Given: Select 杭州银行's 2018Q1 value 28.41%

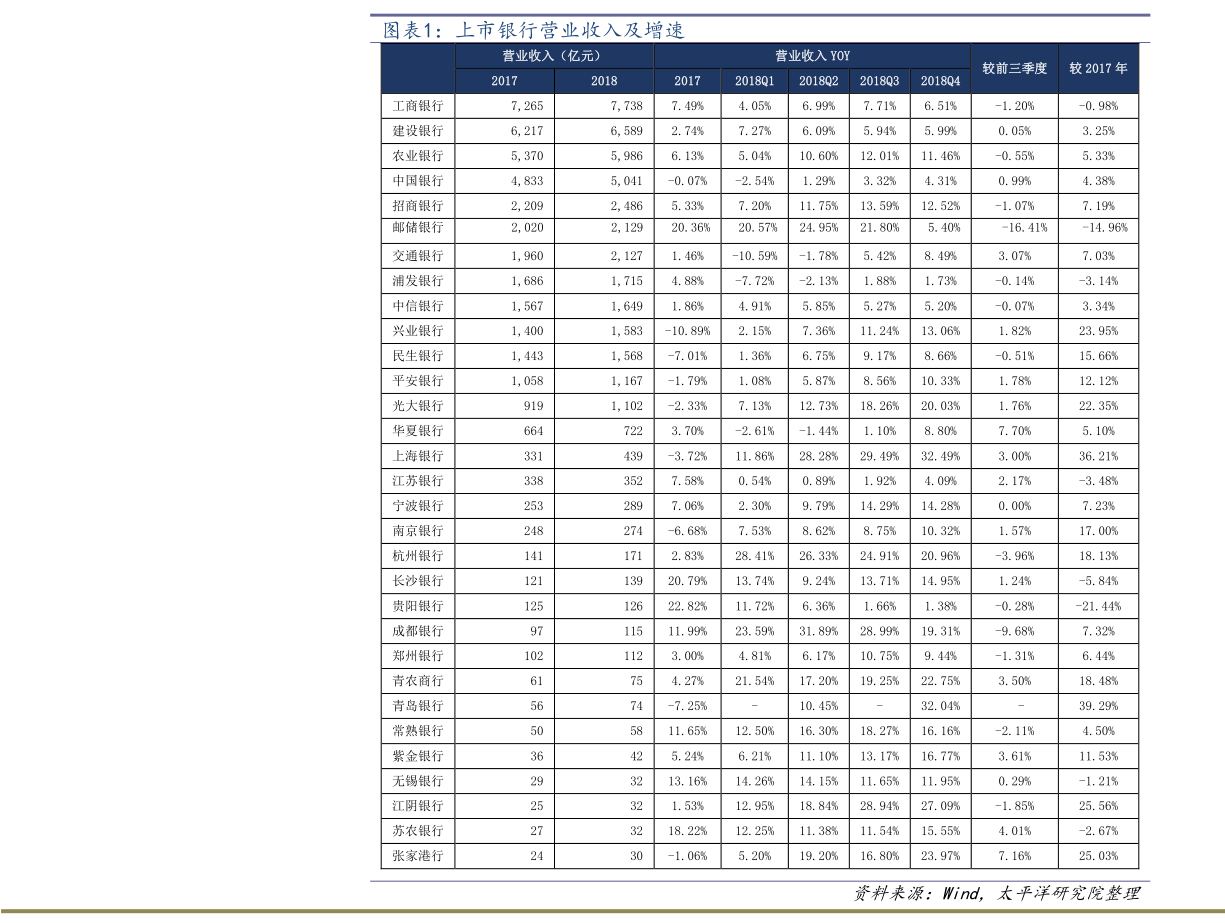Looking at the screenshot, I should (x=755, y=556).
